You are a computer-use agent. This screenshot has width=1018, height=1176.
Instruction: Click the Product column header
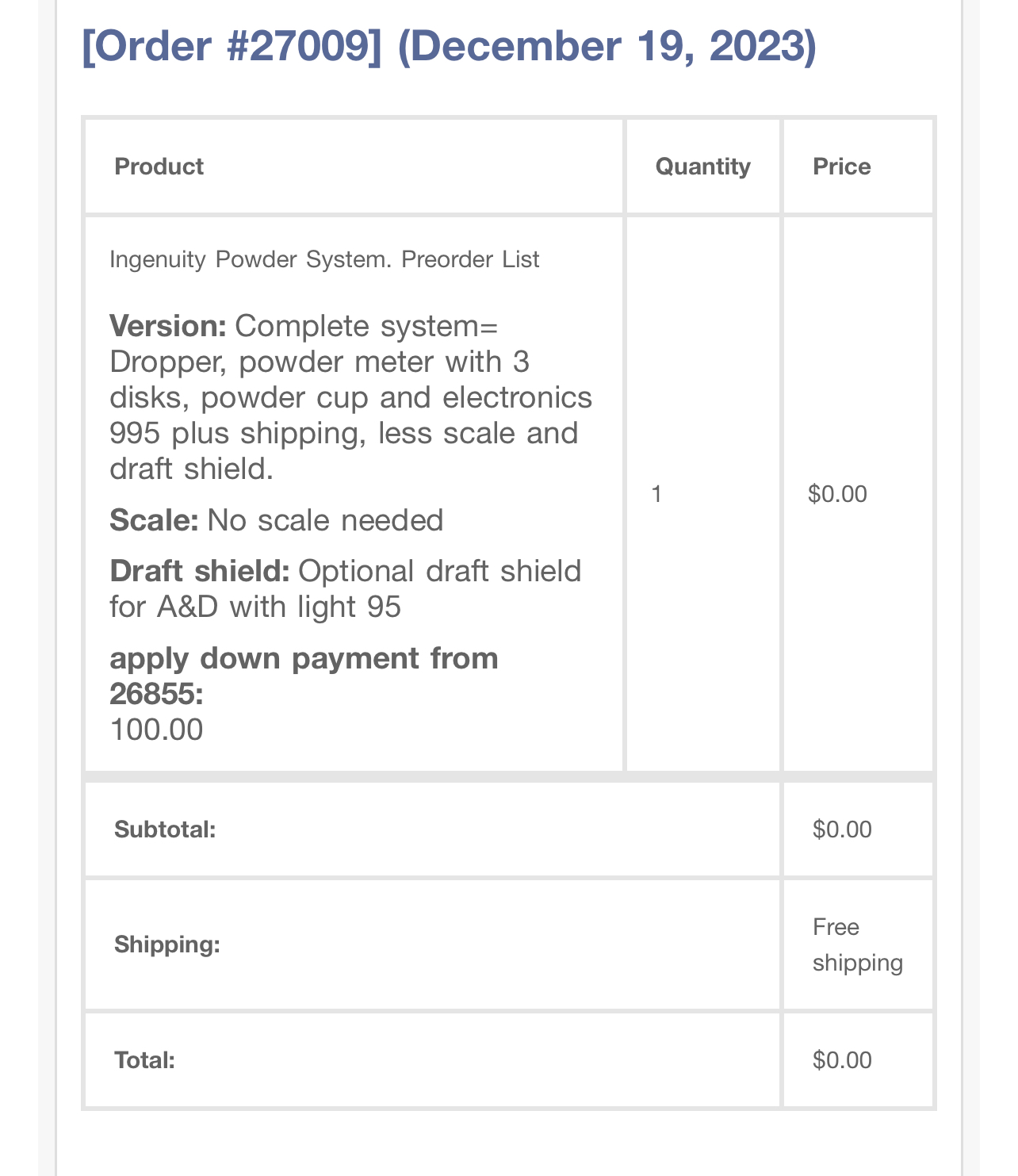(159, 167)
